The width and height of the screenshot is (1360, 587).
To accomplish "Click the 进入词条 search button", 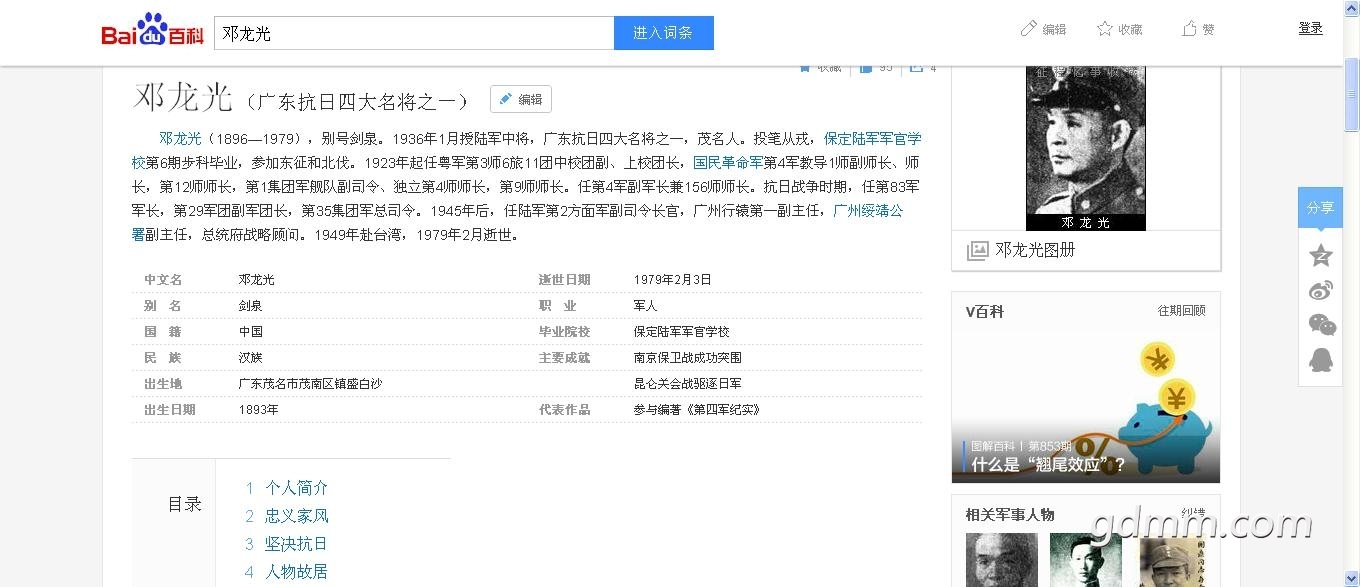I will tap(663, 33).
